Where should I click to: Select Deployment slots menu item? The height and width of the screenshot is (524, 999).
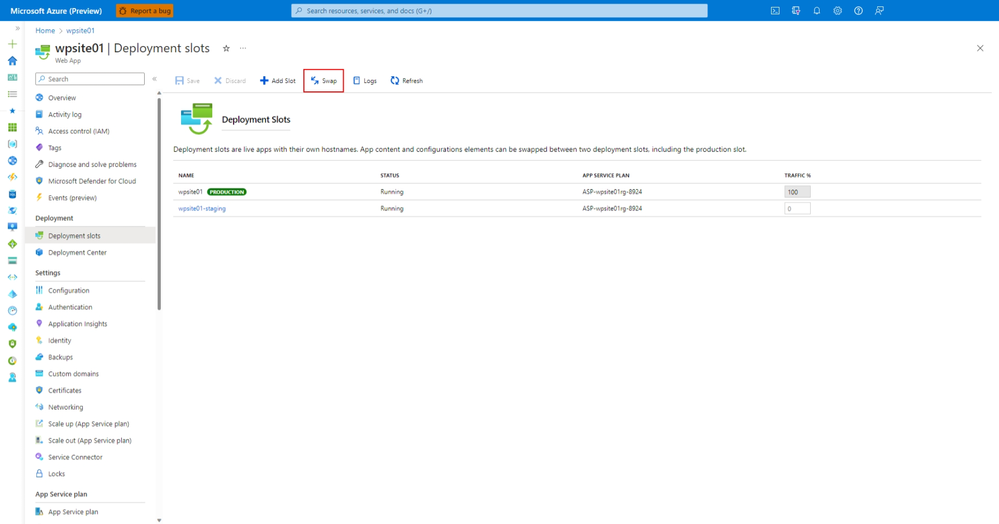(x=90, y=236)
